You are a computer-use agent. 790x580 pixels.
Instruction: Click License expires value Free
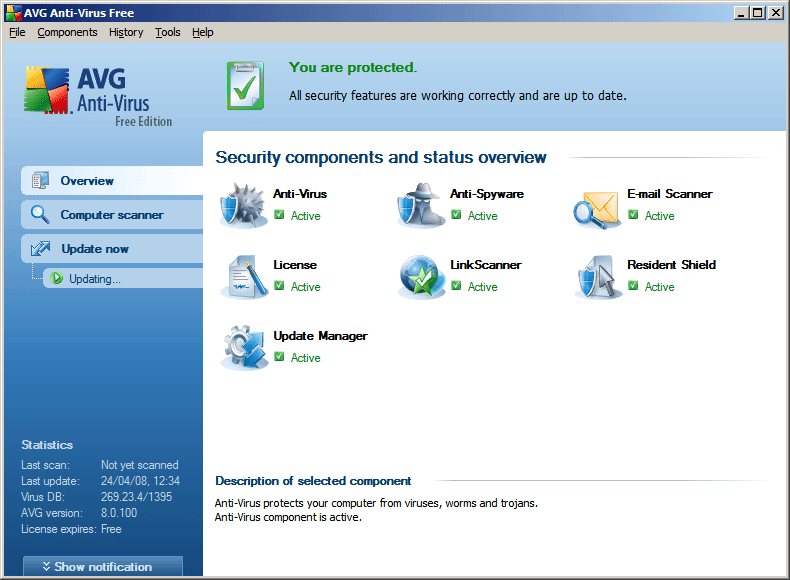tap(111, 529)
